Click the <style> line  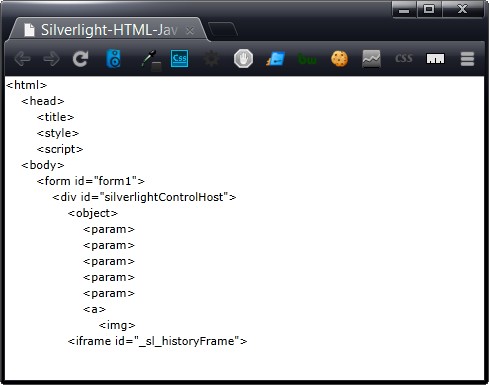pyautogui.click(x=58, y=133)
